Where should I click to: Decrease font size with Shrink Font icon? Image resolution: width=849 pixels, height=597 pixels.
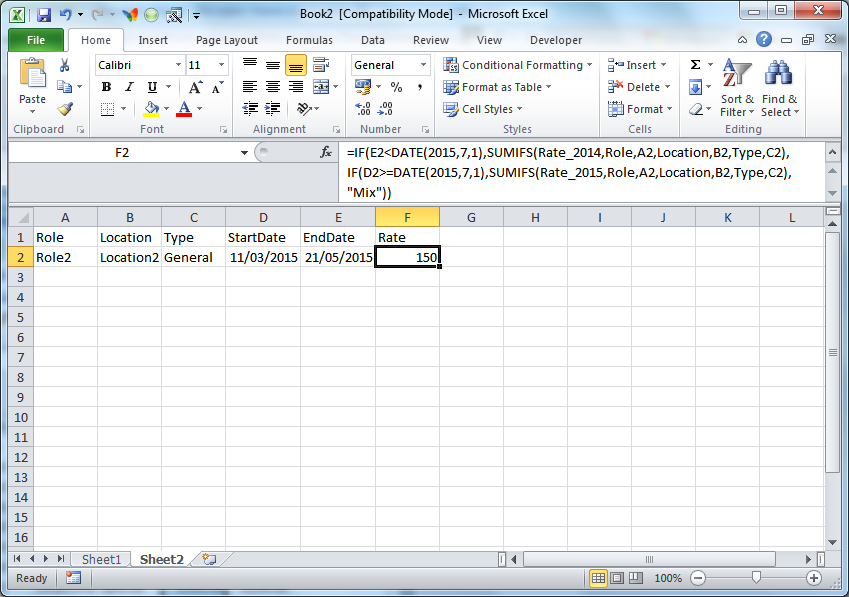coord(218,87)
